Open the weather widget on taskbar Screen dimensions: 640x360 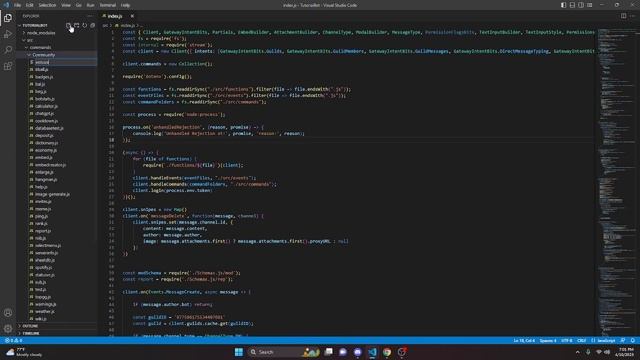24,352
